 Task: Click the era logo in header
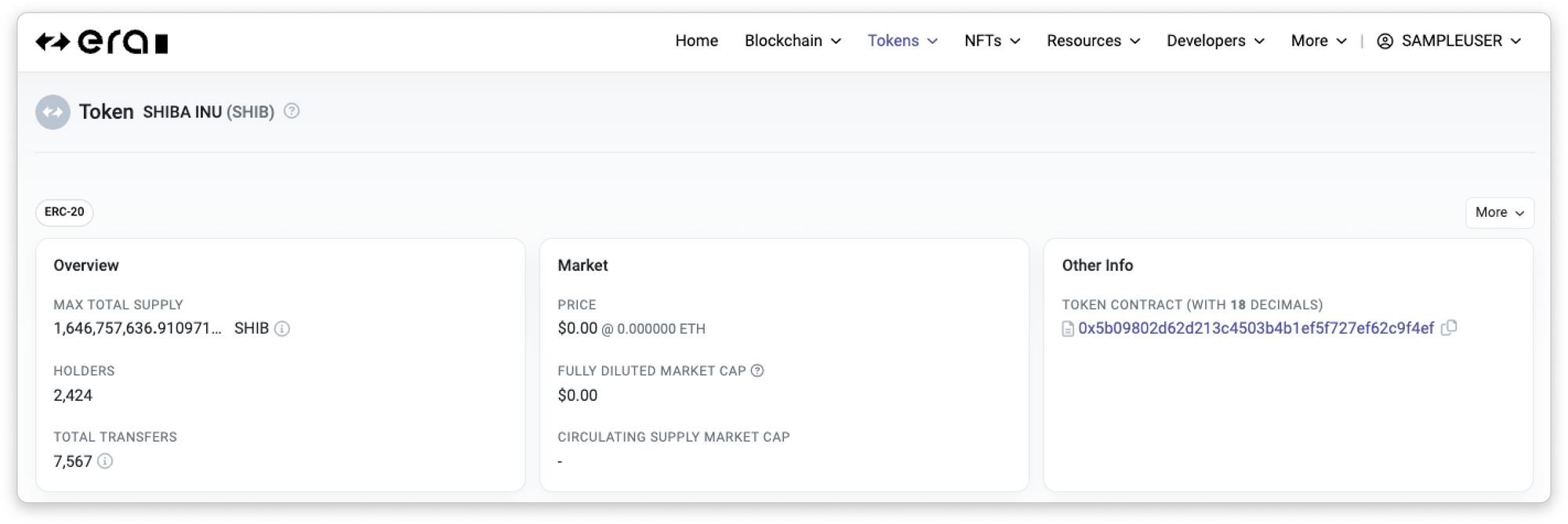(102, 42)
